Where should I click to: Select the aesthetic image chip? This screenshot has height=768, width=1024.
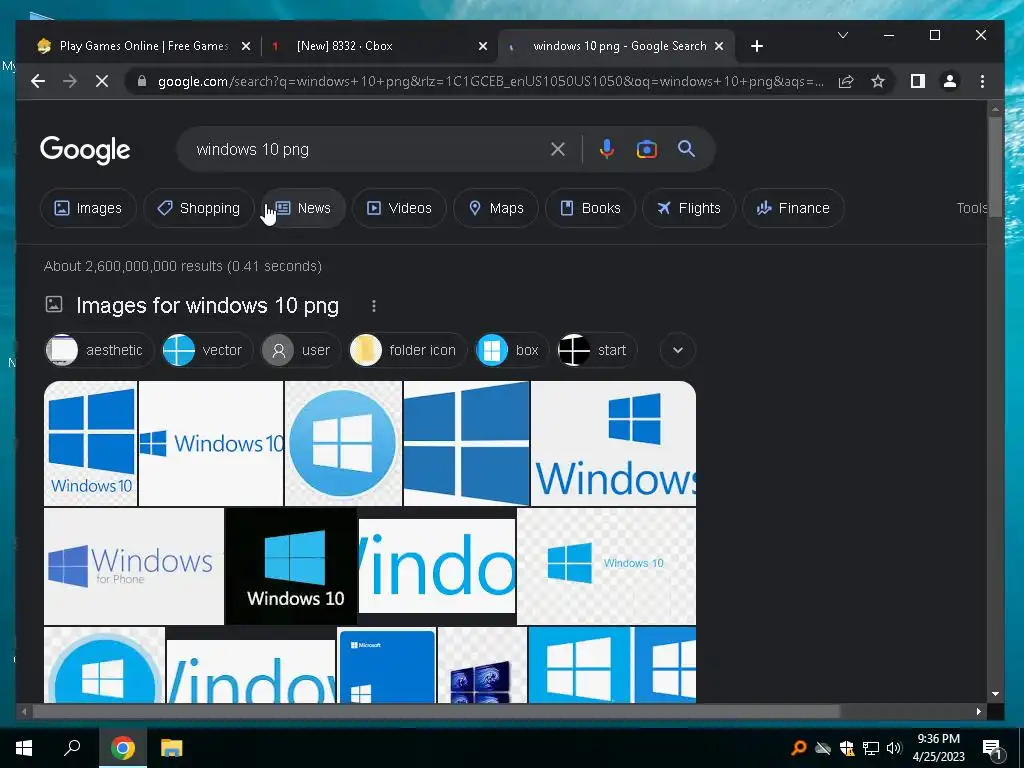coord(99,350)
